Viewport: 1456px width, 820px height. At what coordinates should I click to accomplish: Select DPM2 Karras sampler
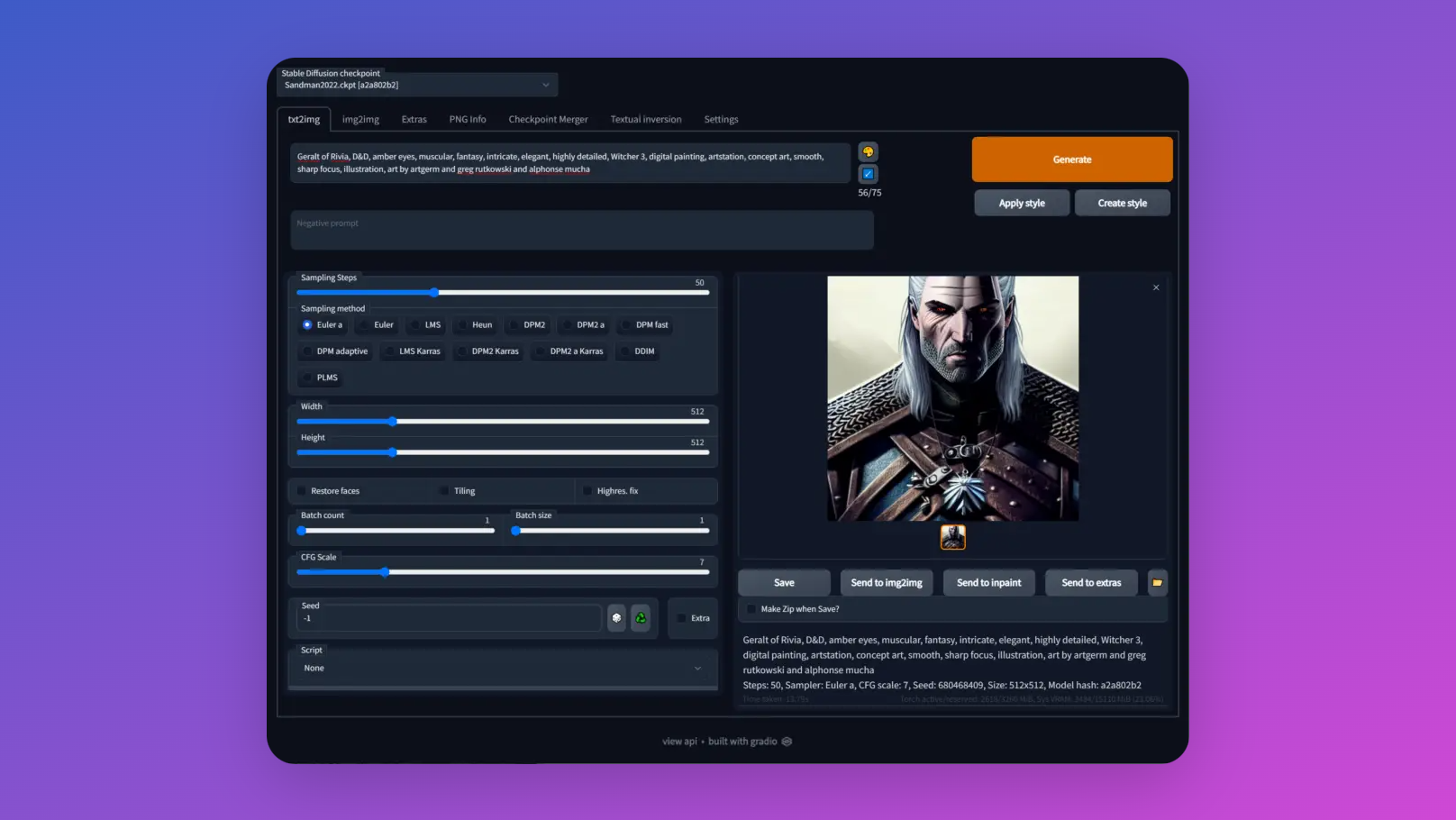(488, 351)
